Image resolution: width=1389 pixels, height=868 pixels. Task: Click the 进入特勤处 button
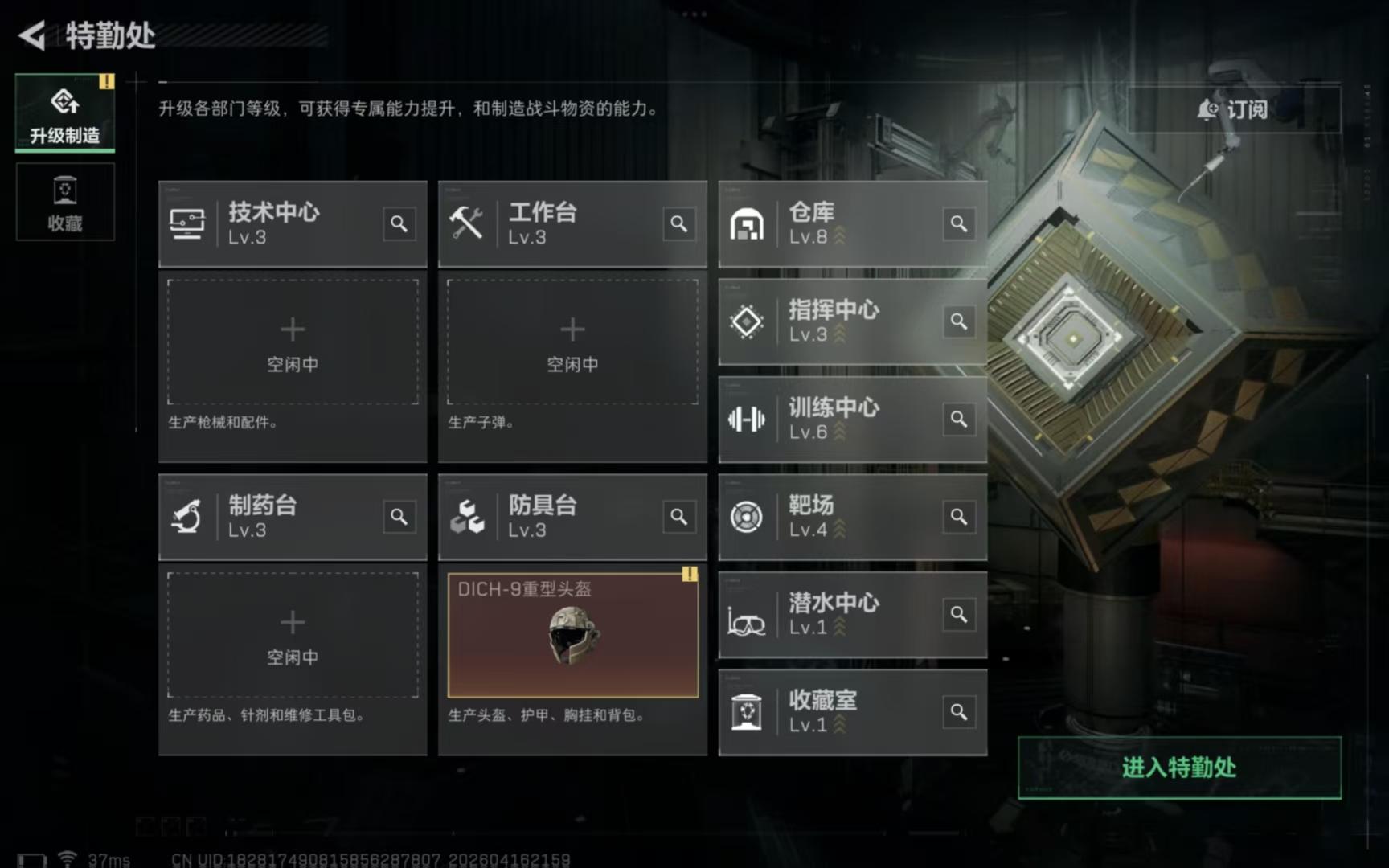tap(1179, 768)
